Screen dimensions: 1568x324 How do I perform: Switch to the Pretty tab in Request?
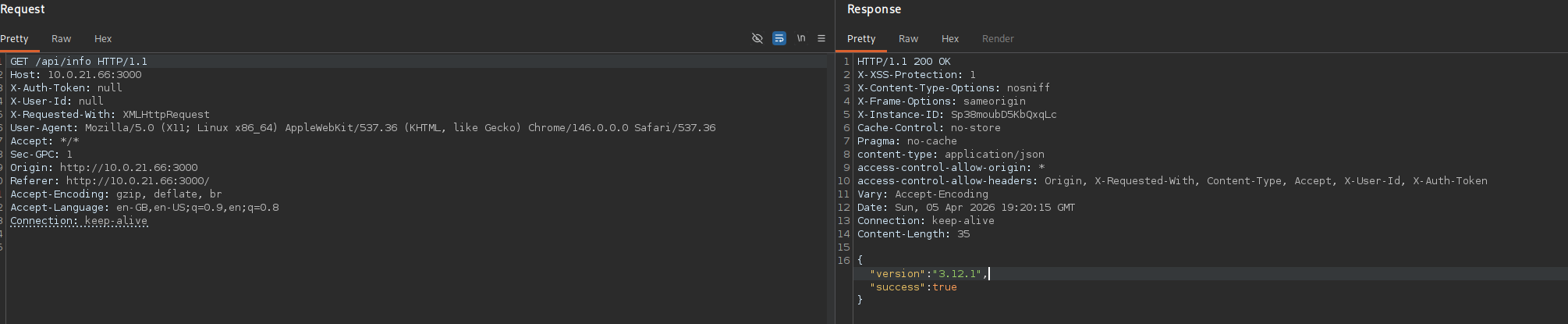[14, 38]
